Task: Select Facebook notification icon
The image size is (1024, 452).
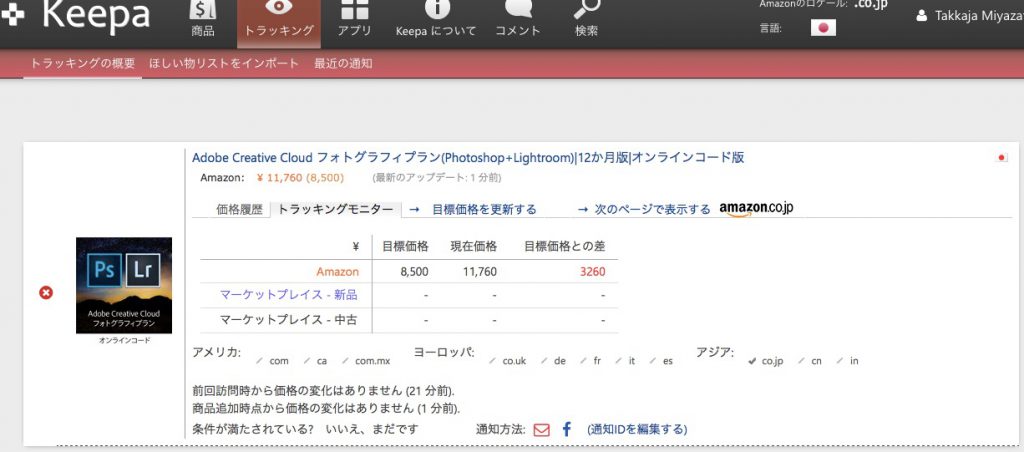Action: [x=566, y=430]
